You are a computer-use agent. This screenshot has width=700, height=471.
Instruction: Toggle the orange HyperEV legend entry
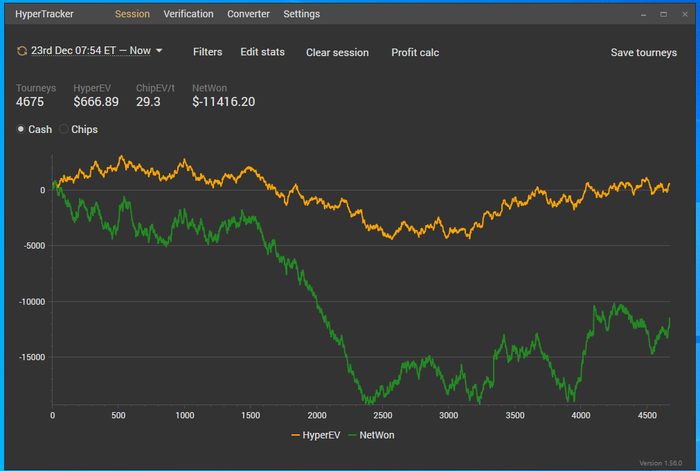tap(316, 435)
